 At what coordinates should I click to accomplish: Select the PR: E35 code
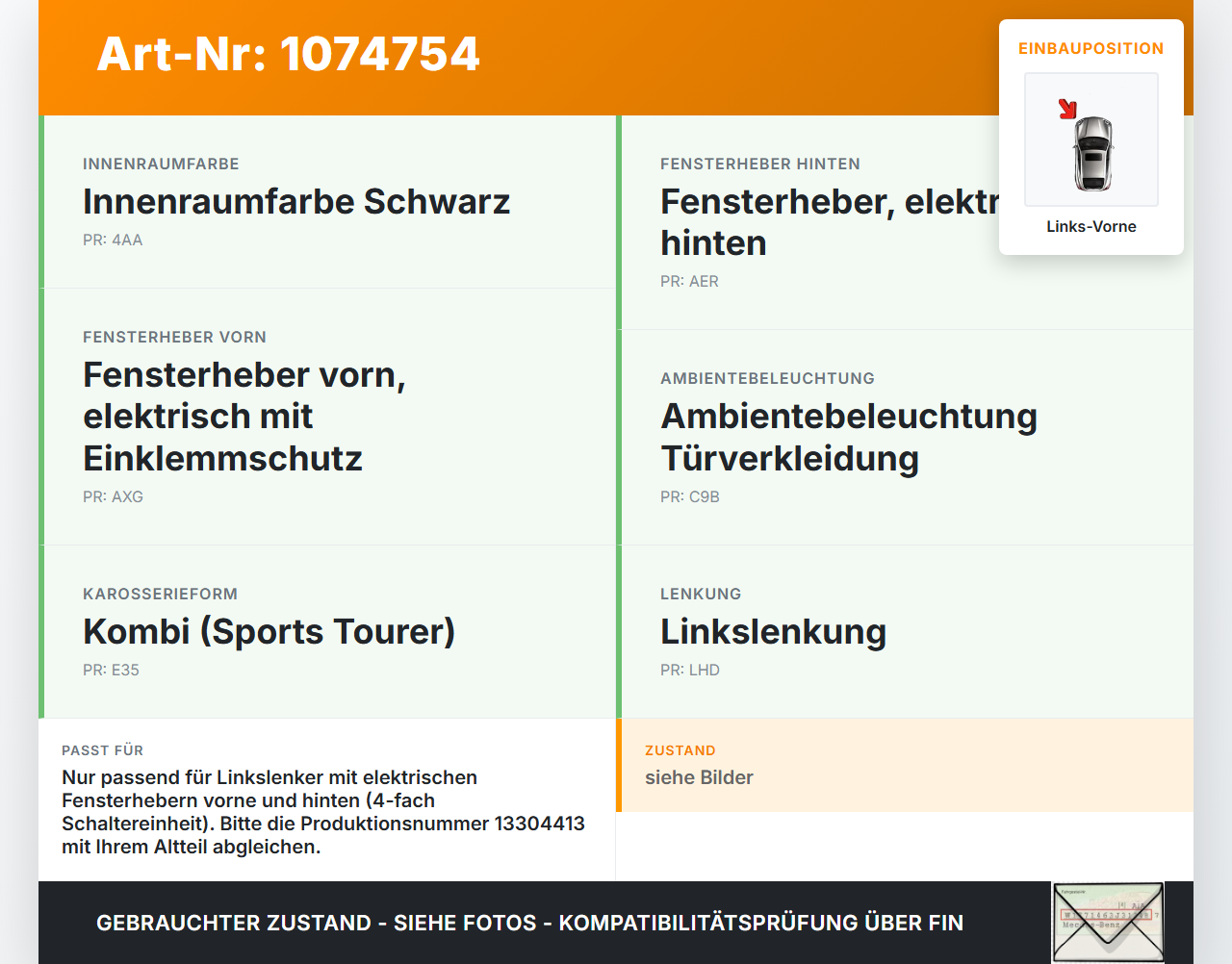pyautogui.click(x=111, y=670)
